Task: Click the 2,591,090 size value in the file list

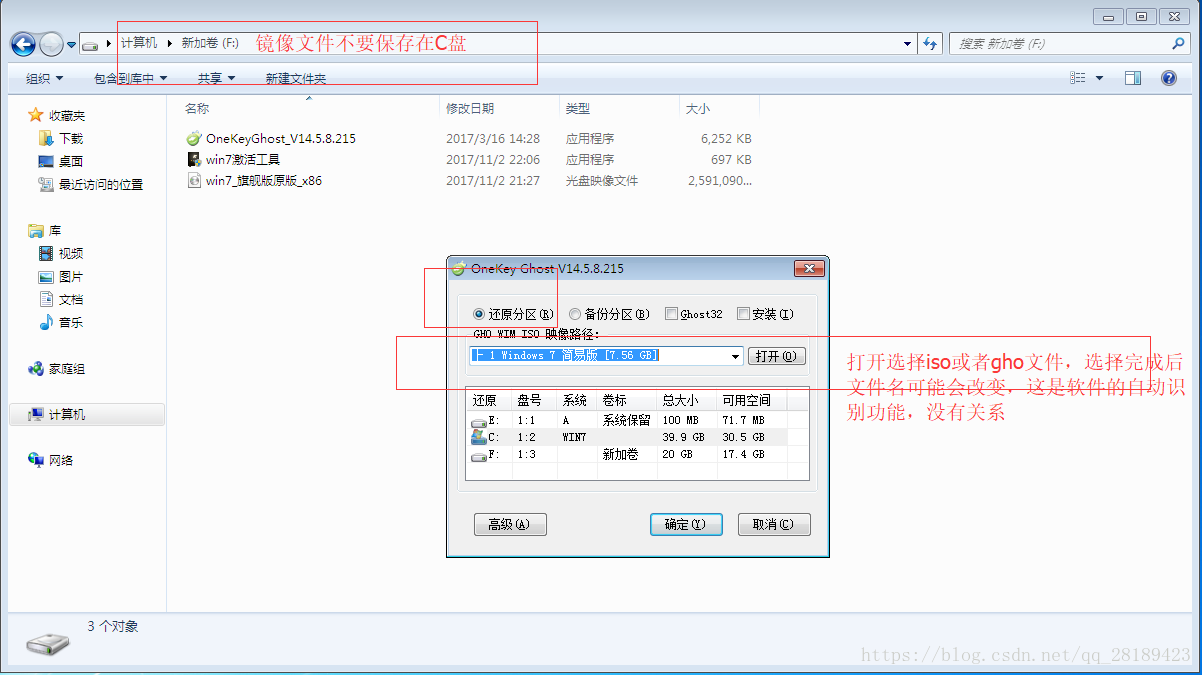Action: coord(720,181)
